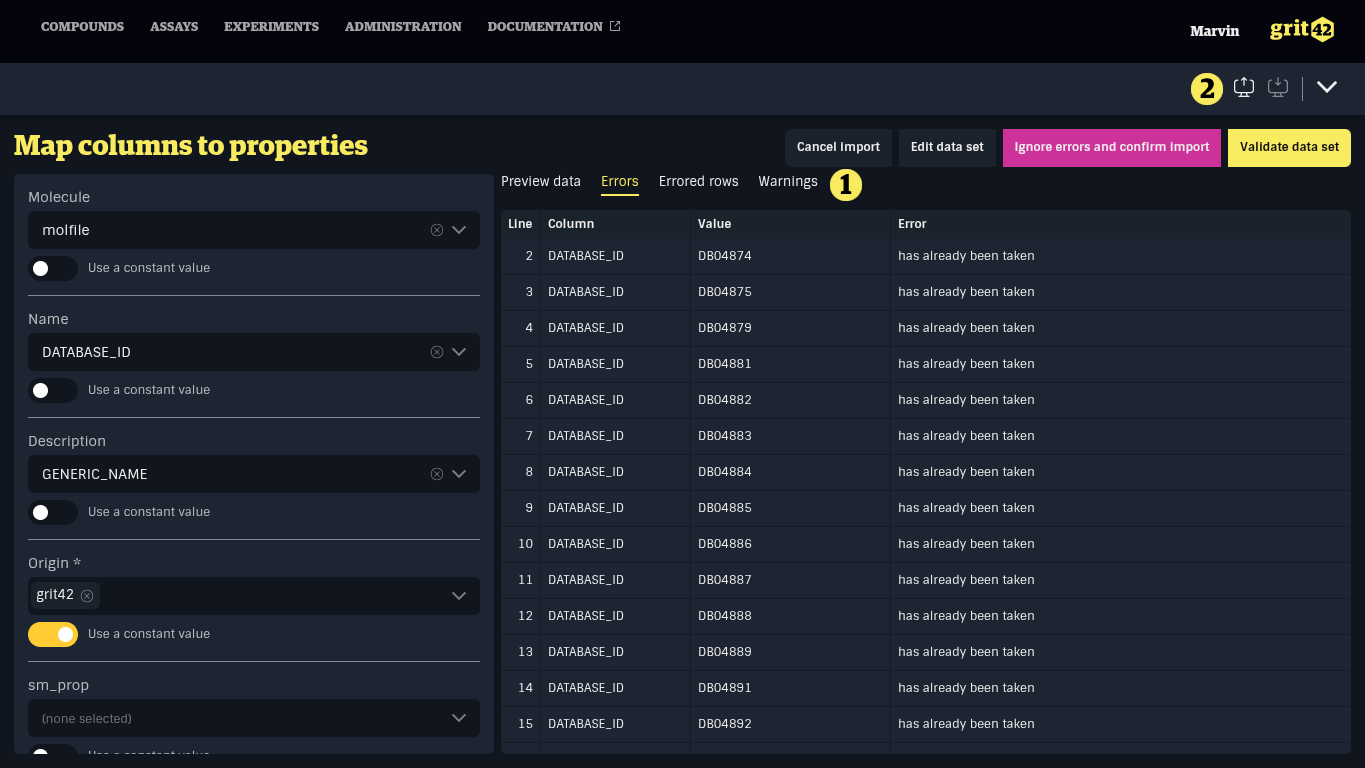Click value DB04889 in the table
Image resolution: width=1365 pixels, height=768 pixels.
coord(725,652)
